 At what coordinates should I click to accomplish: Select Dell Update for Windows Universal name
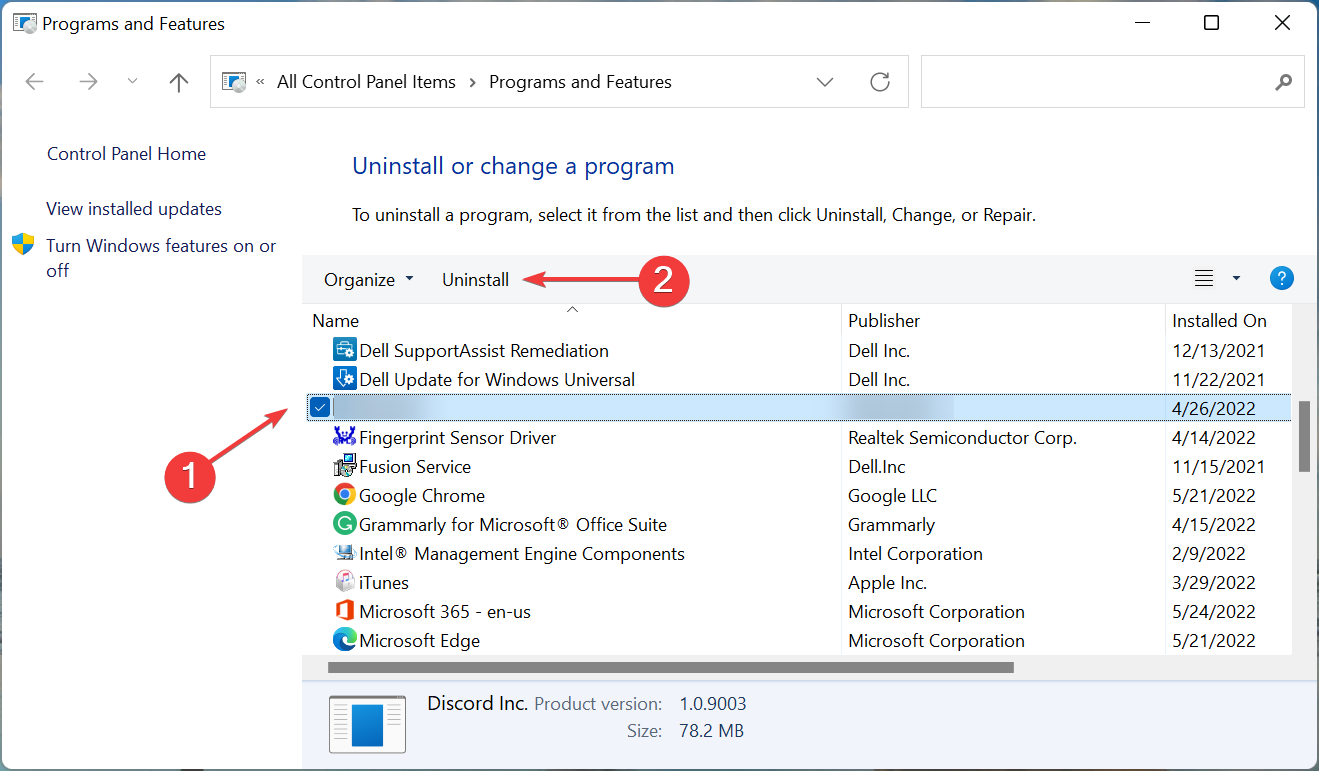497,380
